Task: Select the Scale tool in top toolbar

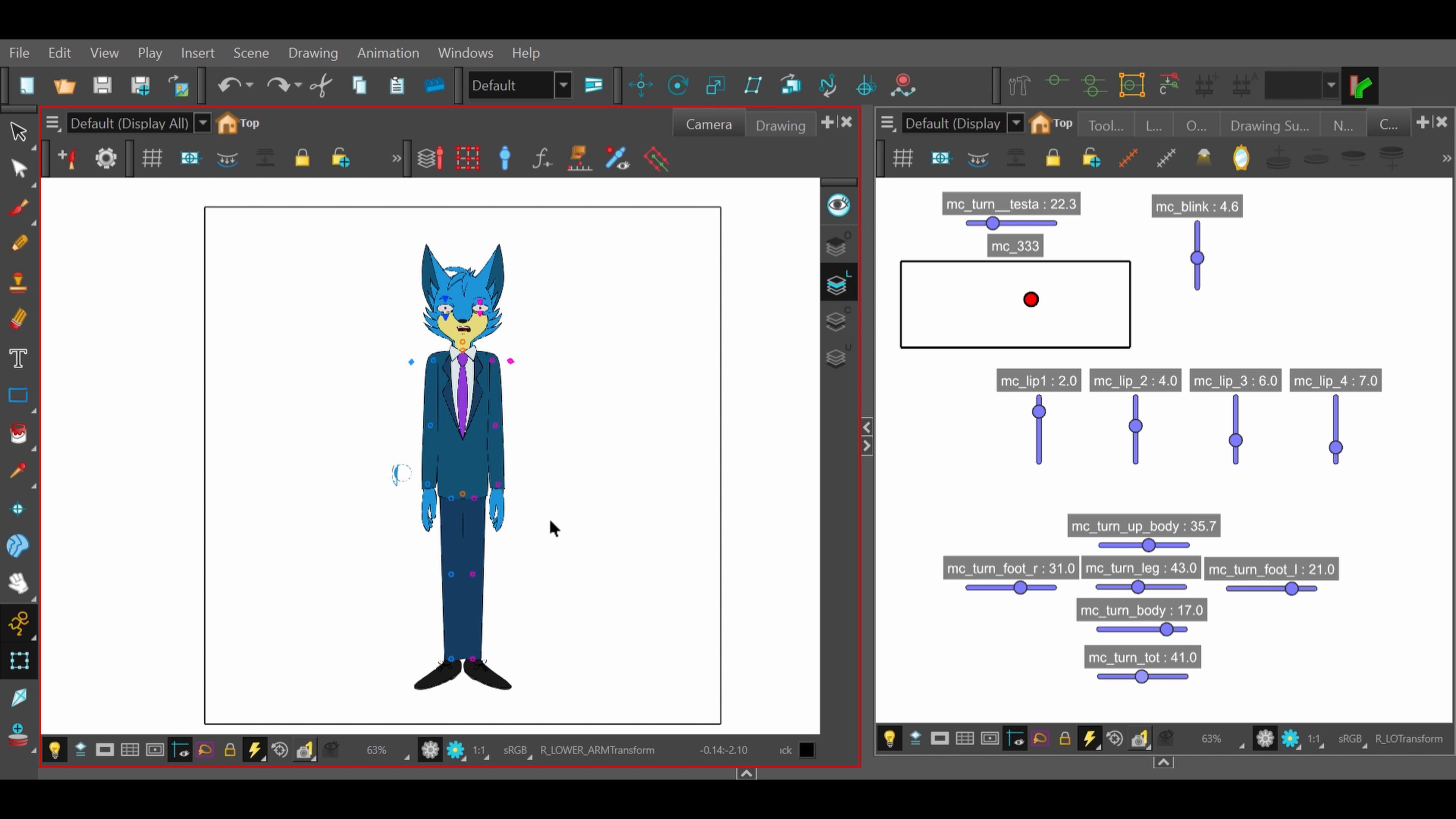Action: click(715, 85)
